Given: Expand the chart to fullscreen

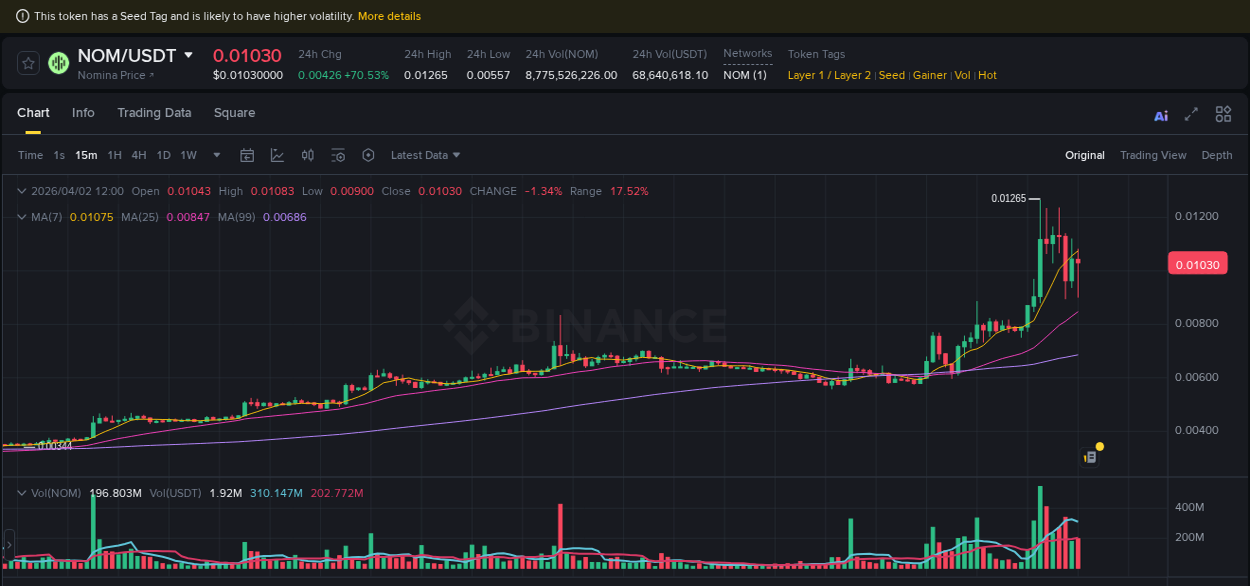Looking at the screenshot, I should (x=1190, y=115).
